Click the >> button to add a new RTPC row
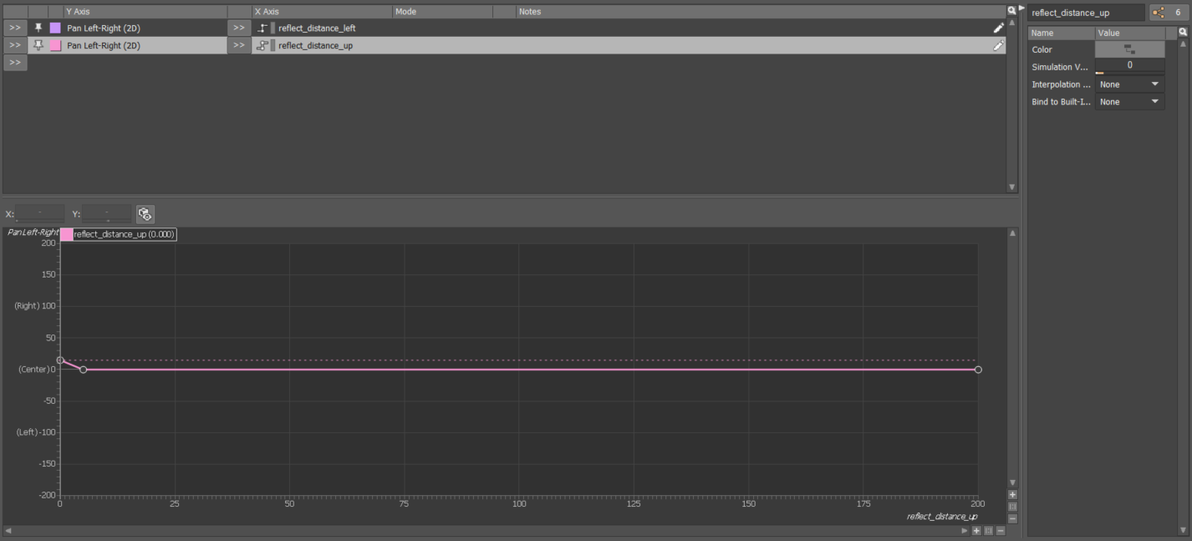The height and width of the screenshot is (541, 1192). click(x=15, y=63)
